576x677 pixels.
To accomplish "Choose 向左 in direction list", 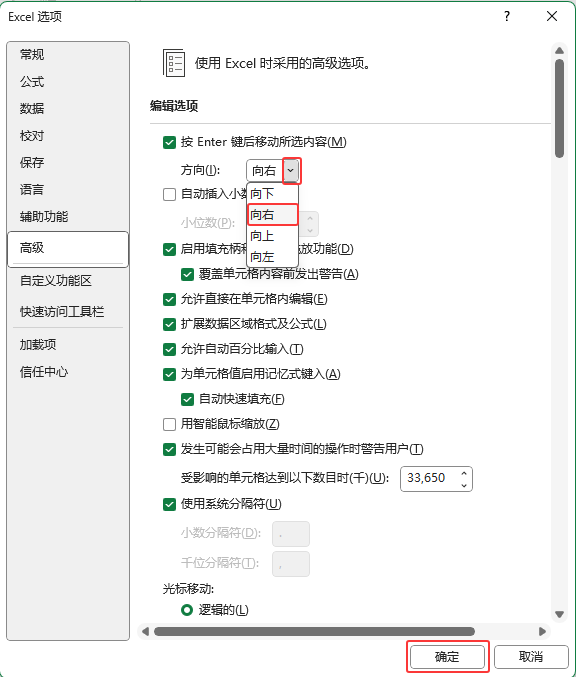I will click(x=272, y=257).
